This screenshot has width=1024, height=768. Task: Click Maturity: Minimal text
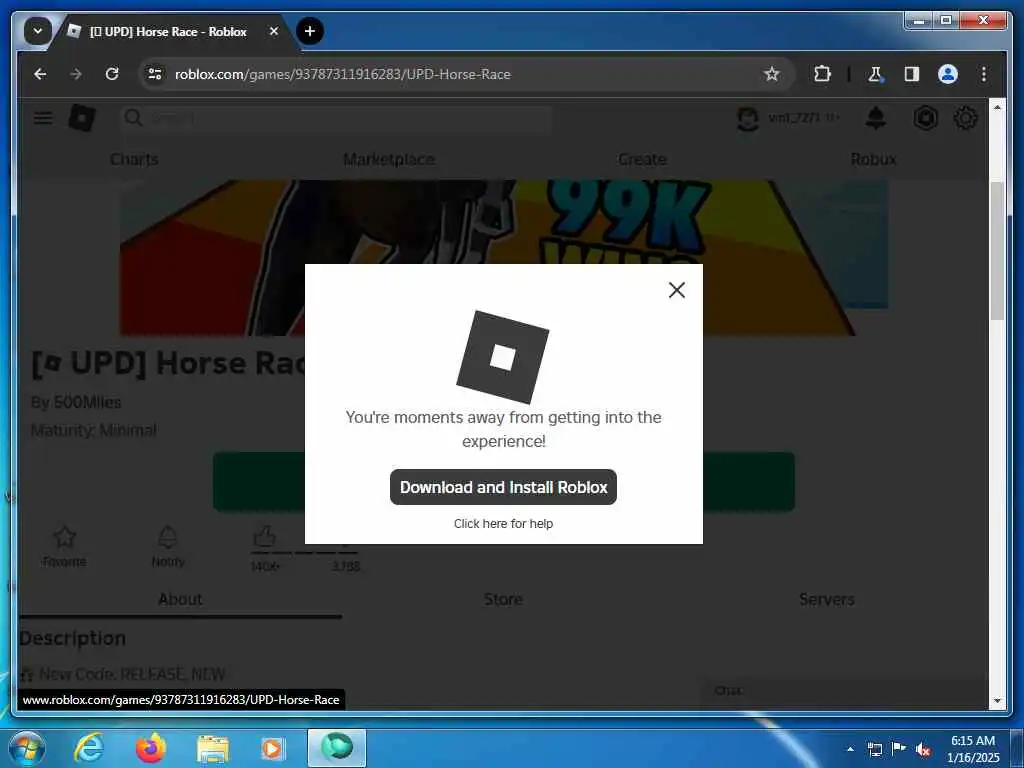click(x=93, y=430)
